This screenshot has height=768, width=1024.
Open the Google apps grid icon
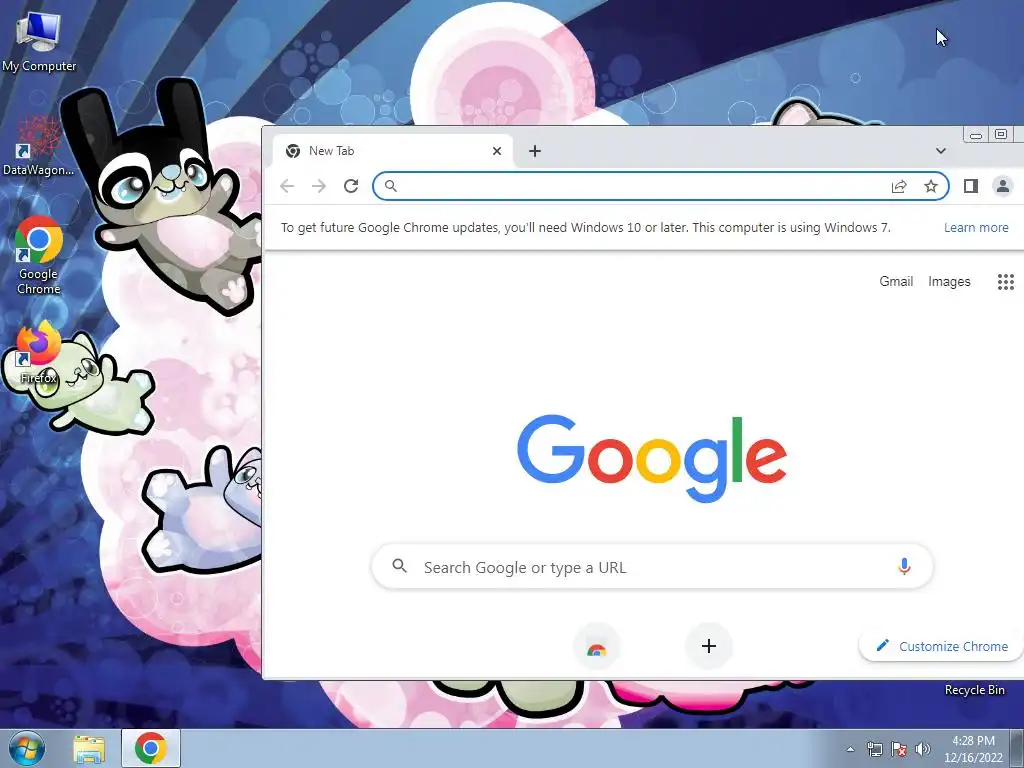(x=1006, y=281)
